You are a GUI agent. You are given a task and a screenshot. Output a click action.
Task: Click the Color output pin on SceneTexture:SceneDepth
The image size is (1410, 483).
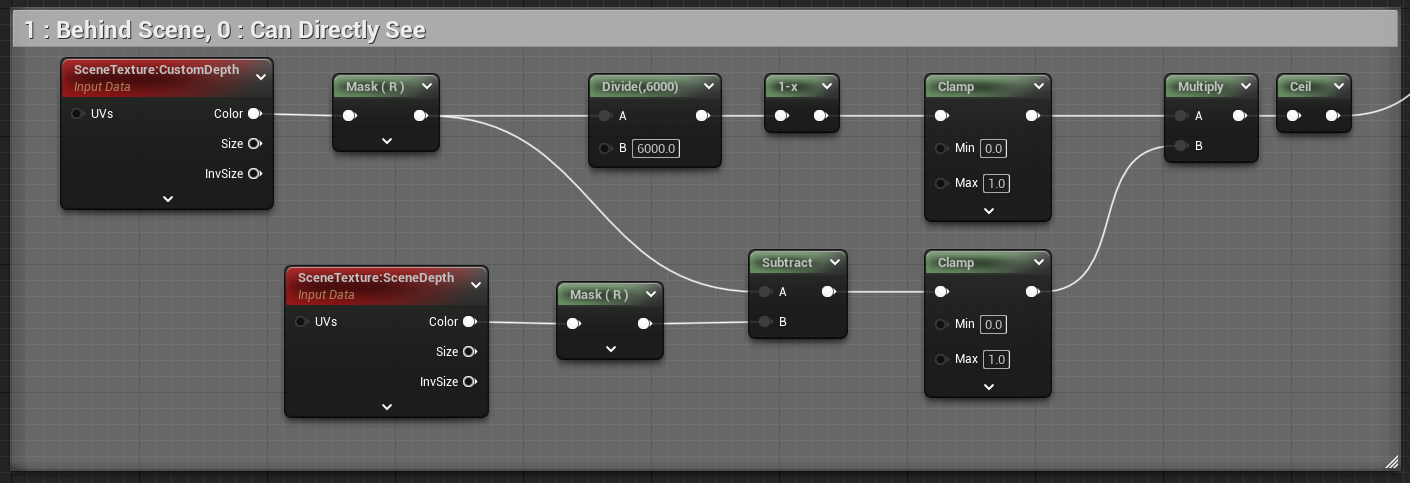pos(470,322)
